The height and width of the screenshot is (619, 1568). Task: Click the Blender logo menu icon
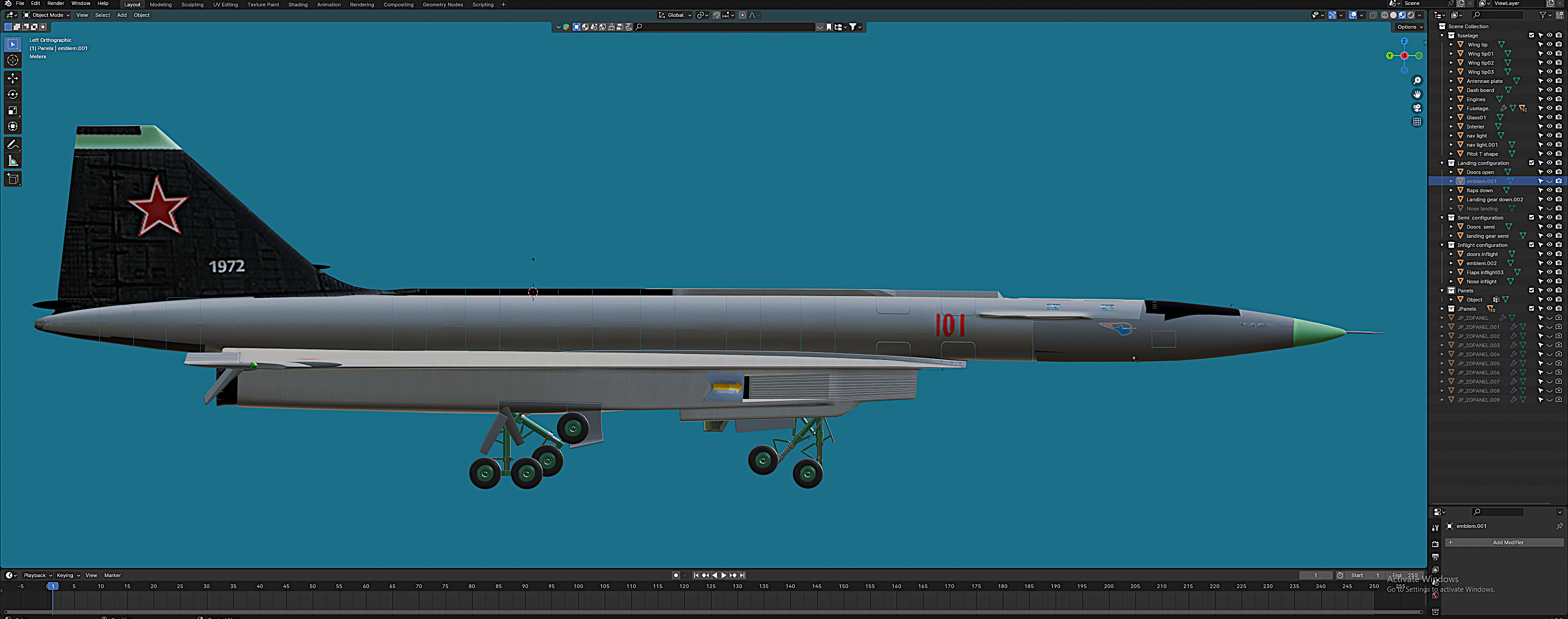click(x=8, y=4)
